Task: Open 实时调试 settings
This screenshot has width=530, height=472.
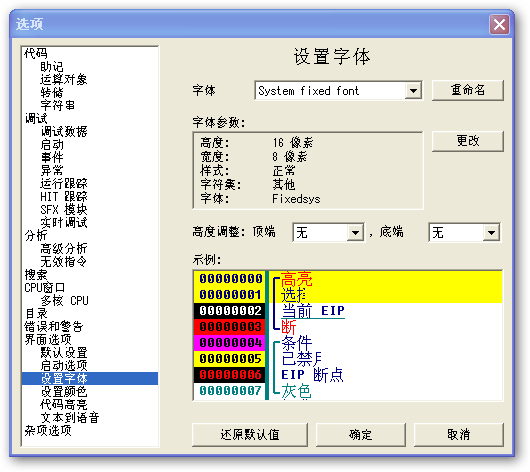Action: click(x=64, y=222)
